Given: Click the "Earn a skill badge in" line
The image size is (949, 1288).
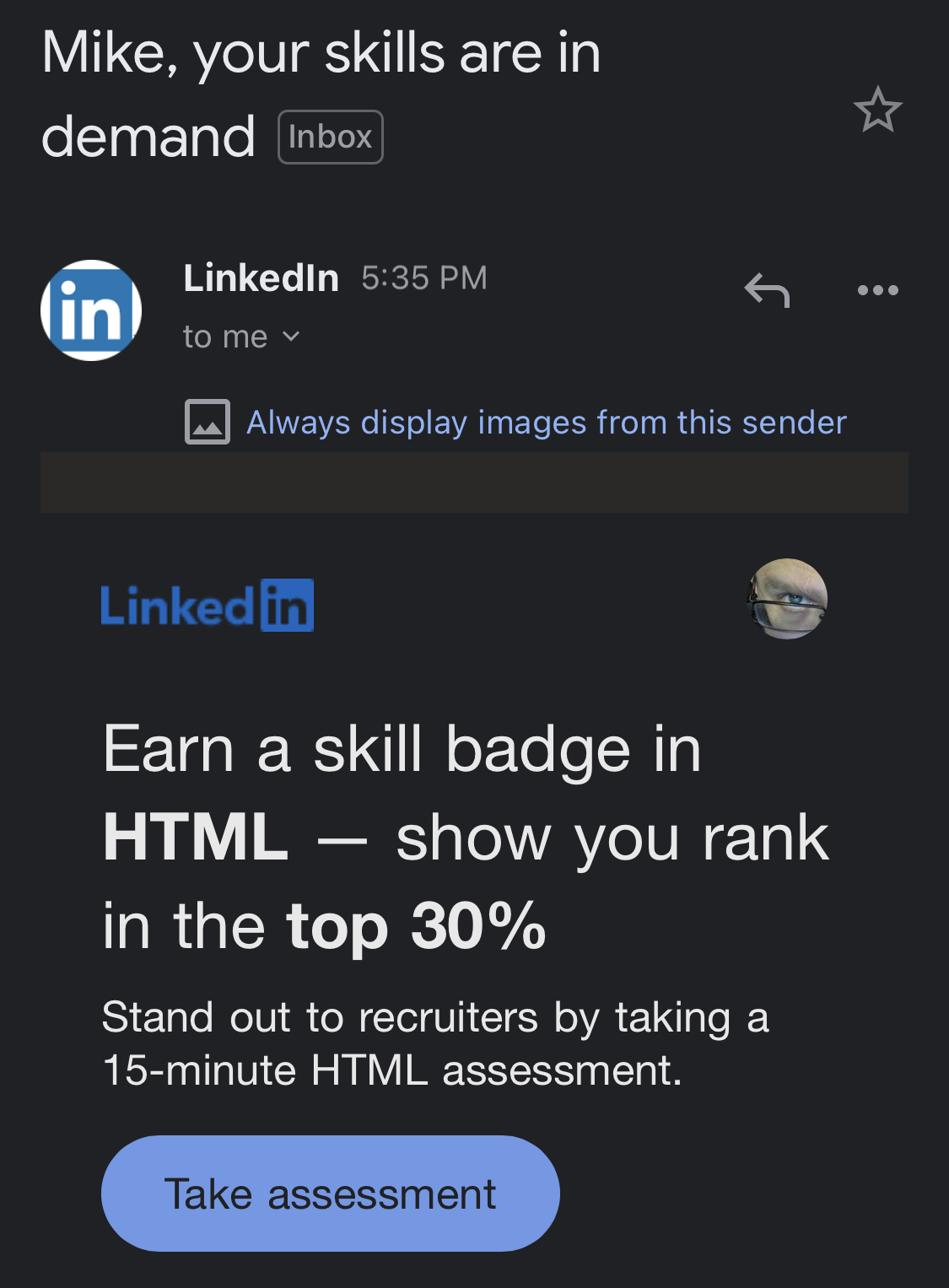Looking at the screenshot, I should pos(402,749).
